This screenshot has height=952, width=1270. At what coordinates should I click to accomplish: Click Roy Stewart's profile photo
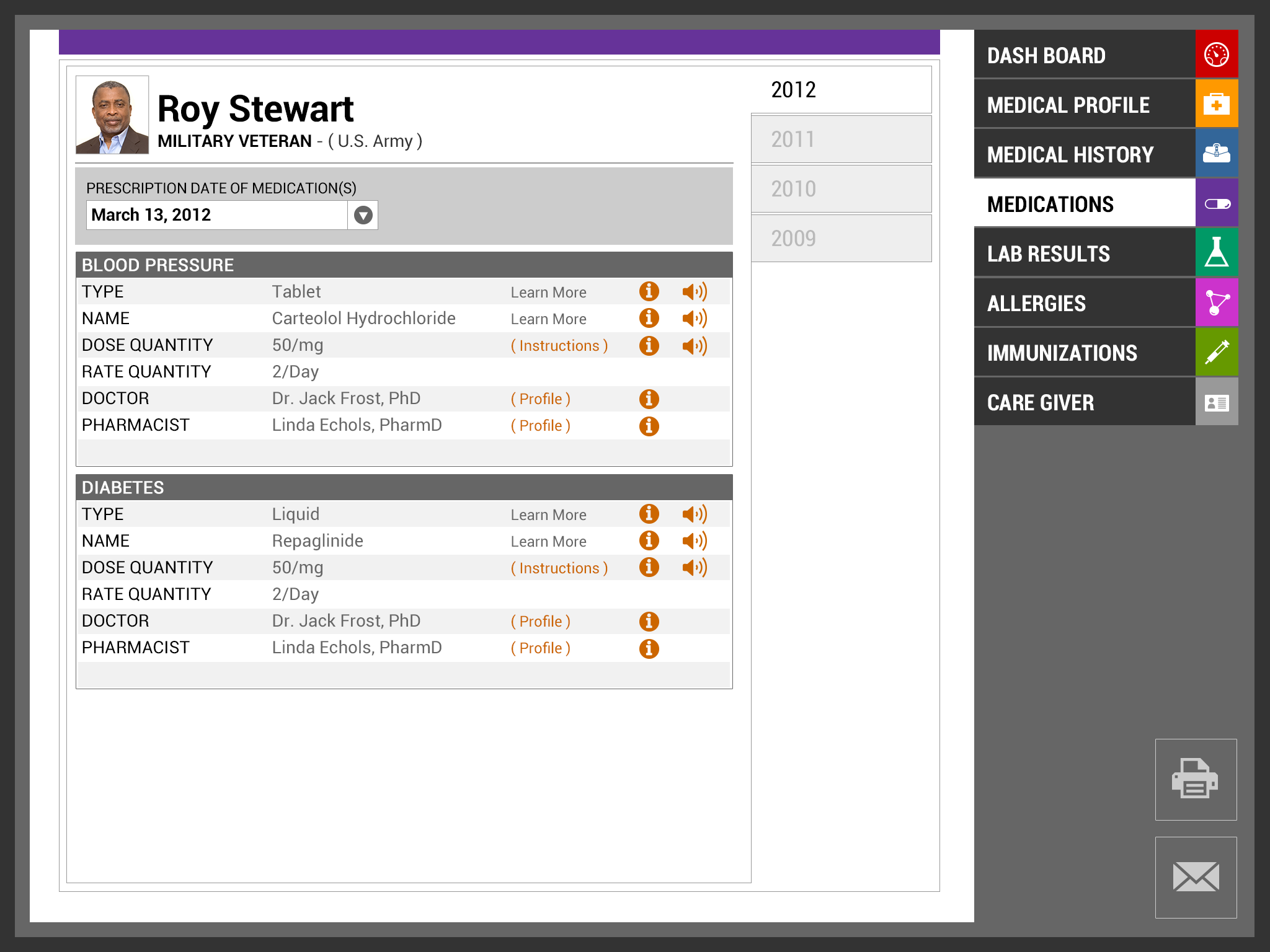(112, 115)
